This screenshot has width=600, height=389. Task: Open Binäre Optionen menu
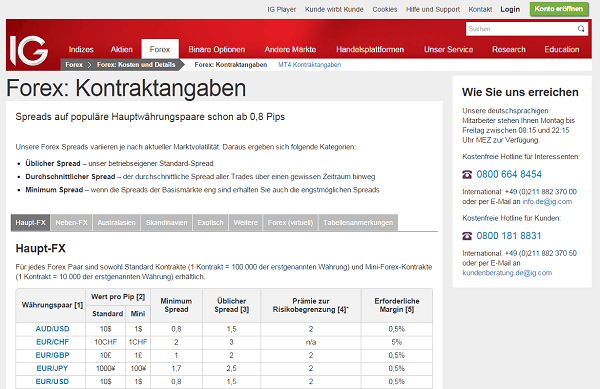[217, 49]
